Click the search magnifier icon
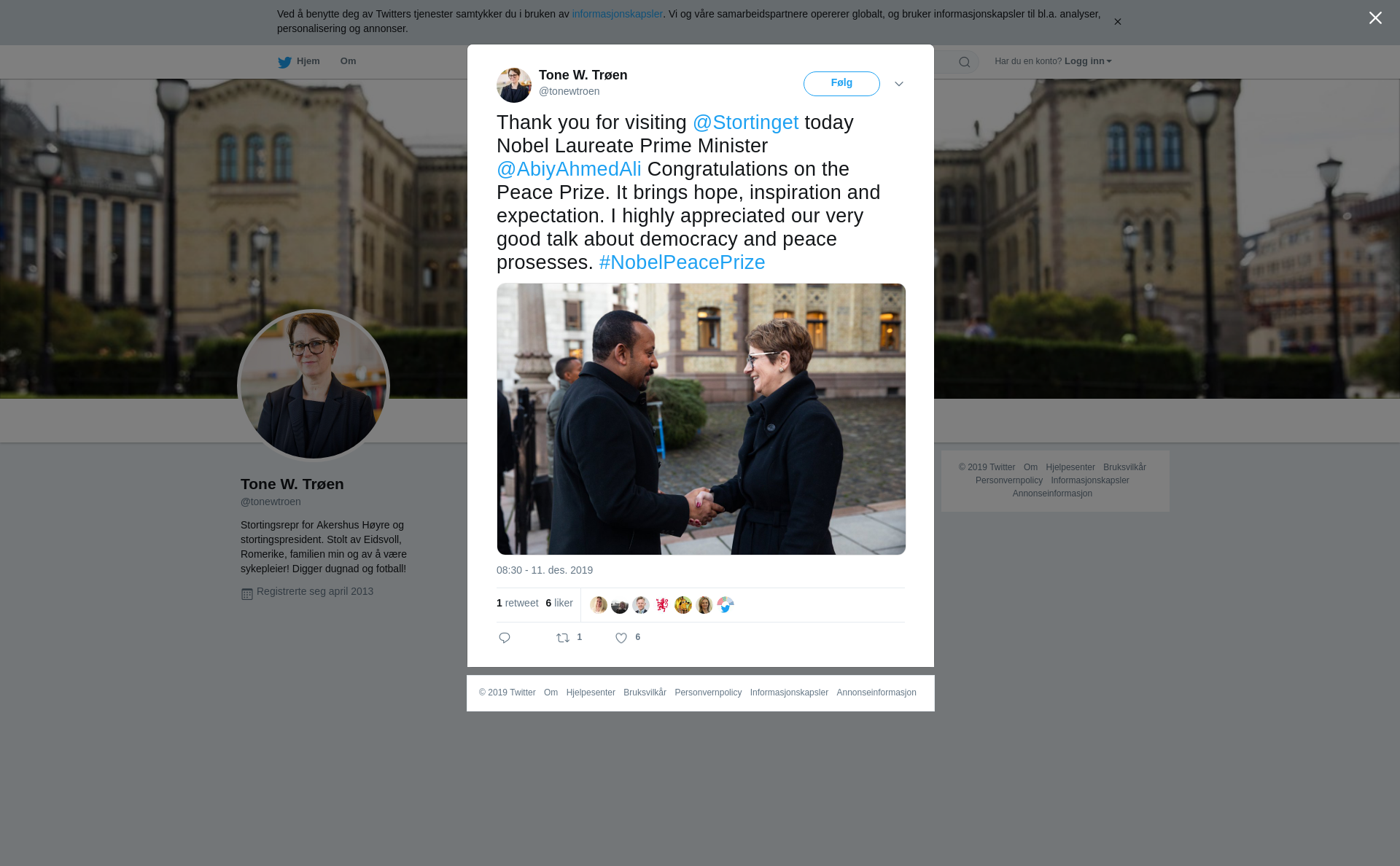The image size is (1400, 866). (965, 62)
